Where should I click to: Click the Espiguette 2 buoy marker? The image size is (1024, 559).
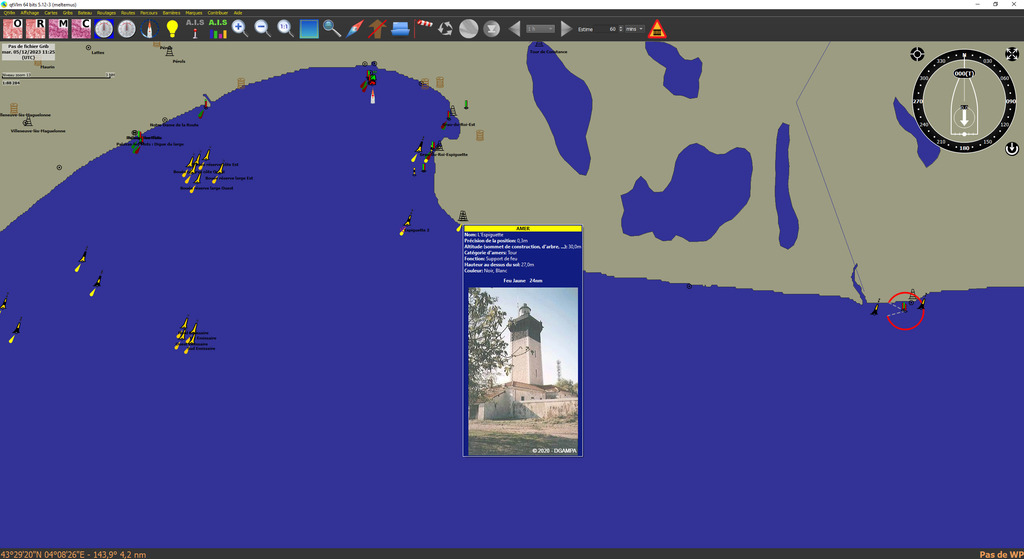click(406, 223)
